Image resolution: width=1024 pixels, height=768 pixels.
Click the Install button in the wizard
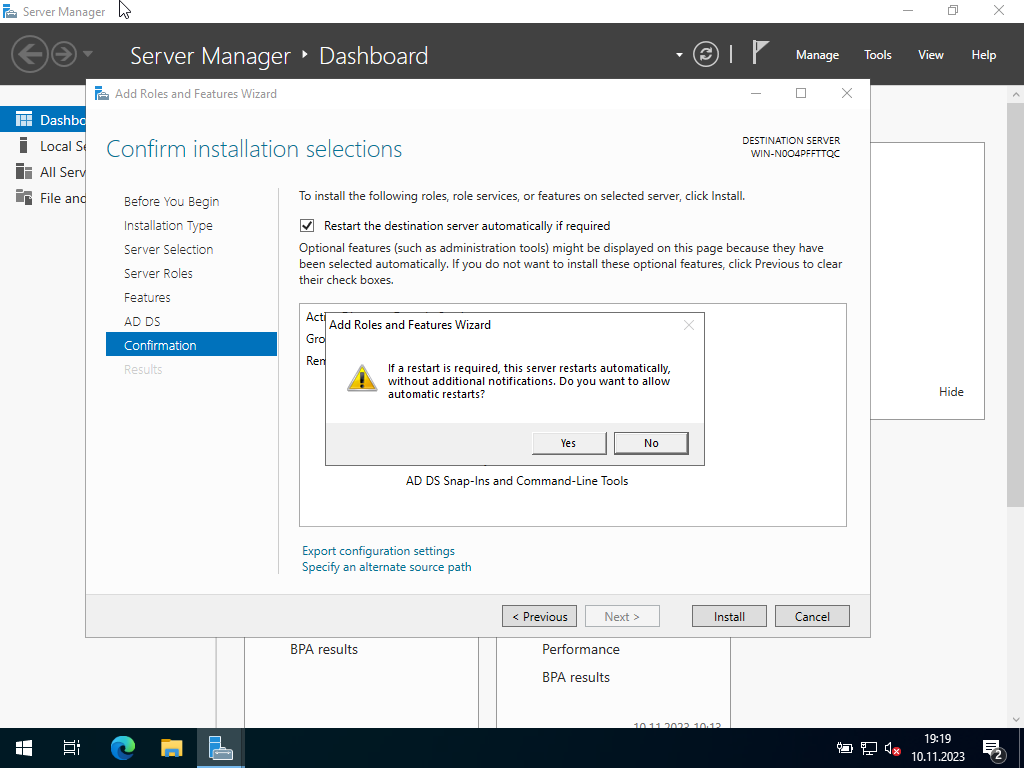[x=729, y=616]
